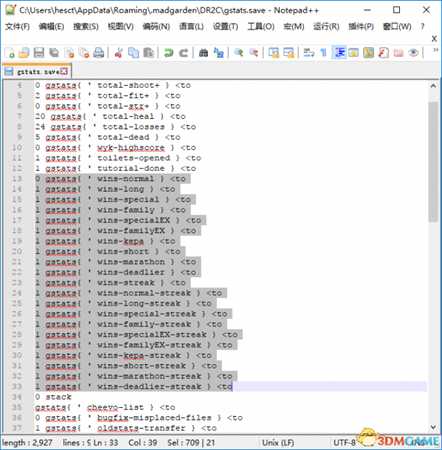Click the Cut scissors icon
Screen dimensions: 442x450
point(118,53)
